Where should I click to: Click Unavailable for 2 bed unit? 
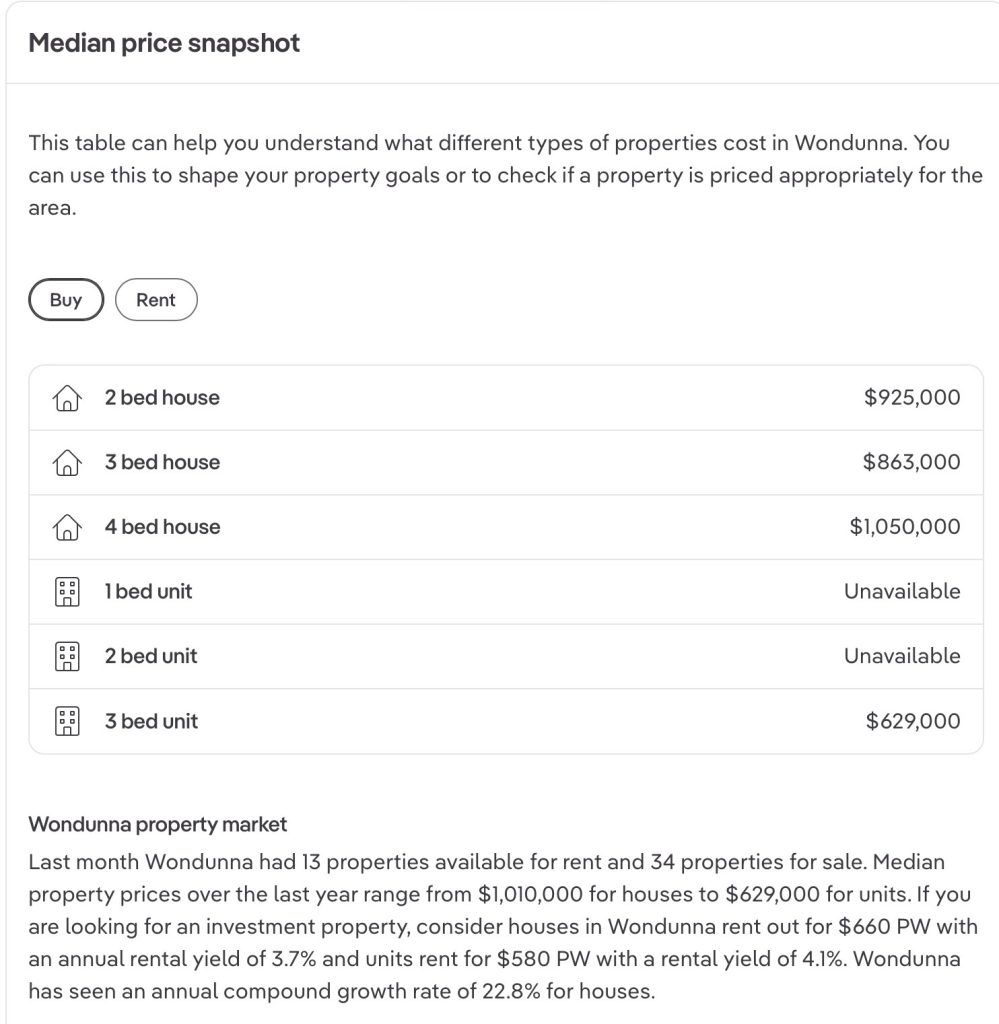[x=902, y=656]
